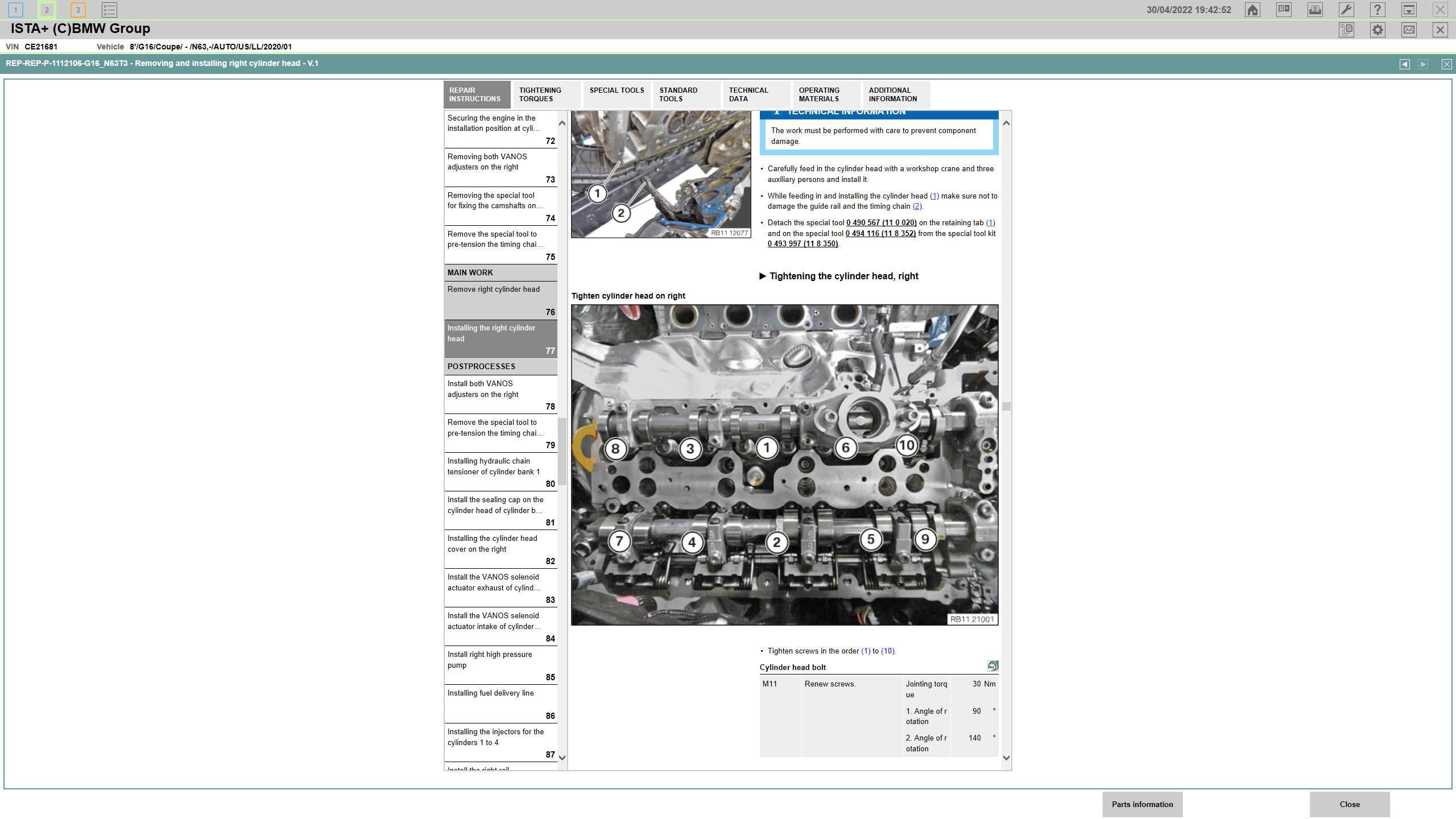
Task: Click the step list scrollbar thumb
Action: (562, 452)
